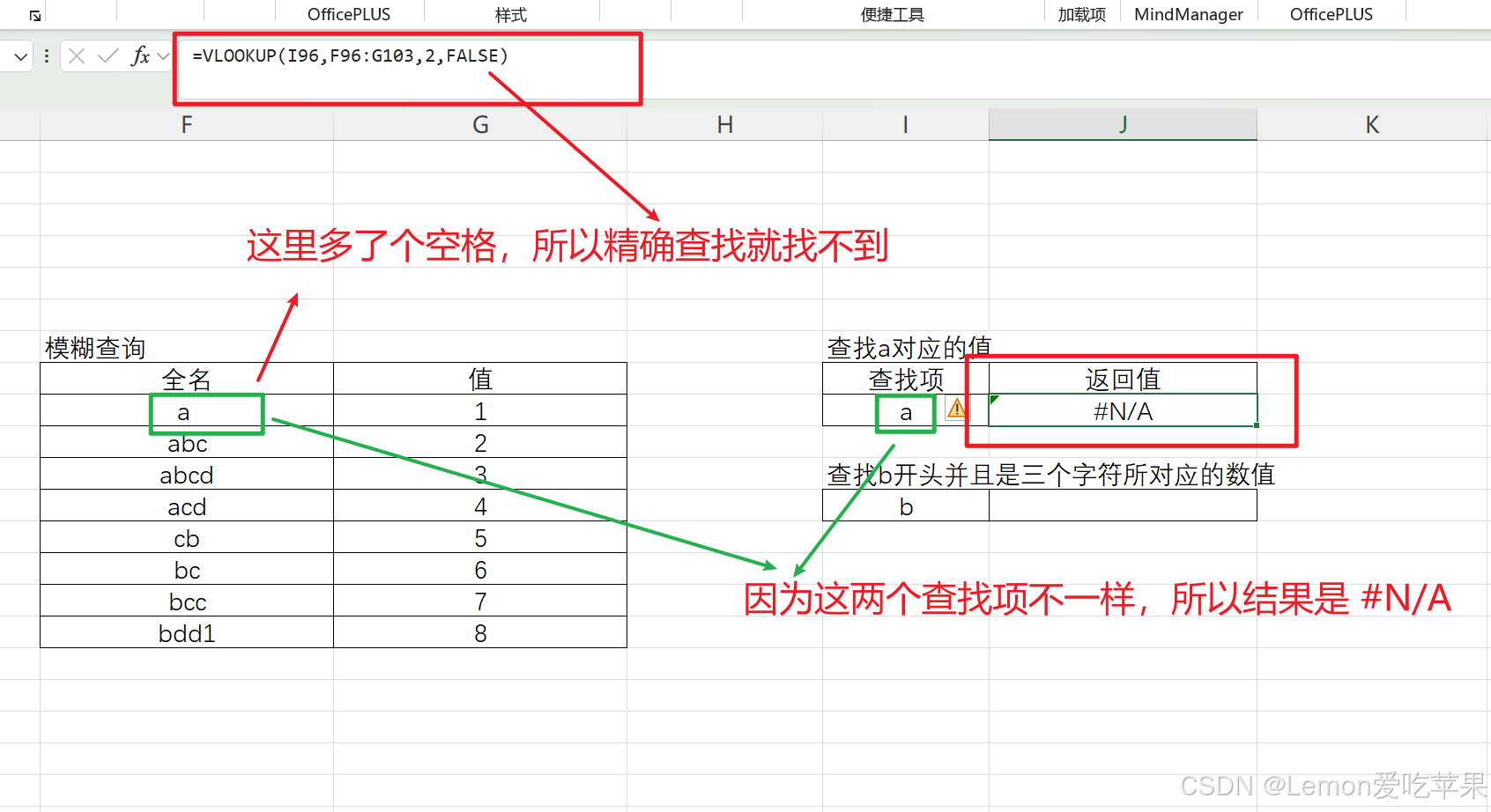The image size is (1491, 812).
Task: Select the value cell containing 2
Action: [480, 442]
